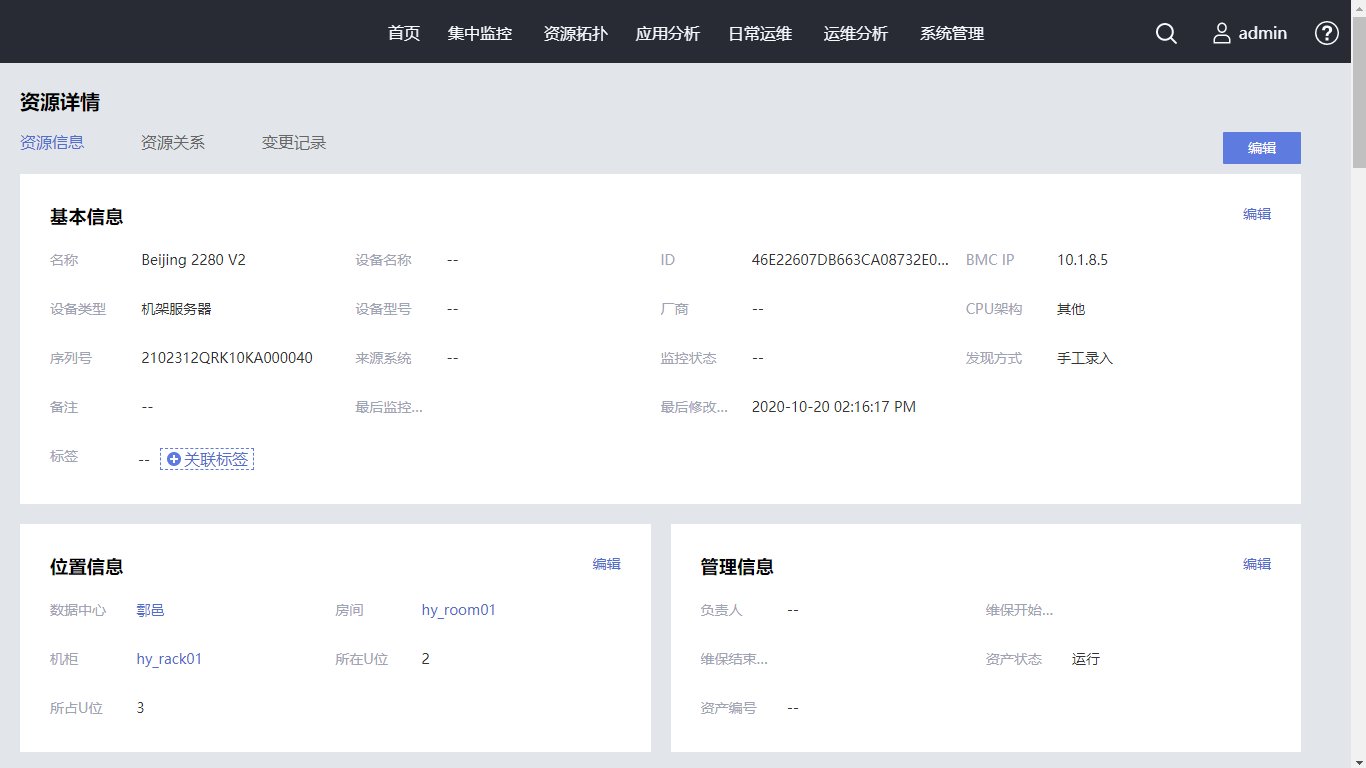Click 编辑 link in 管理信息 section

pyautogui.click(x=1256, y=564)
